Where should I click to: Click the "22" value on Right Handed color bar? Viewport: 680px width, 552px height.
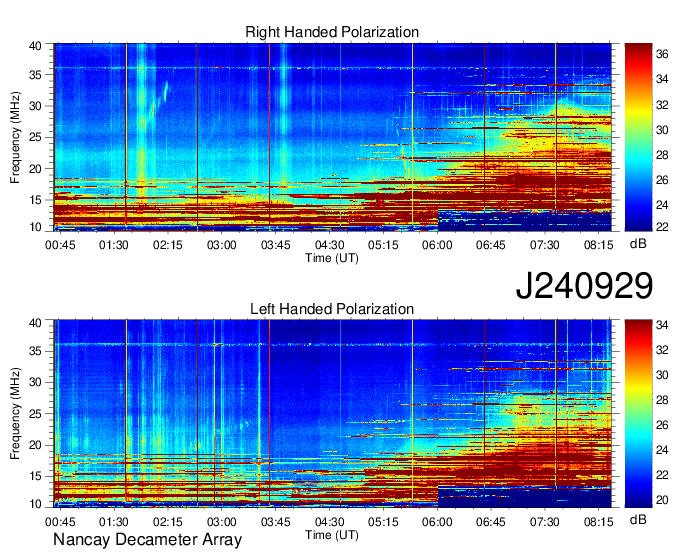tap(662, 226)
